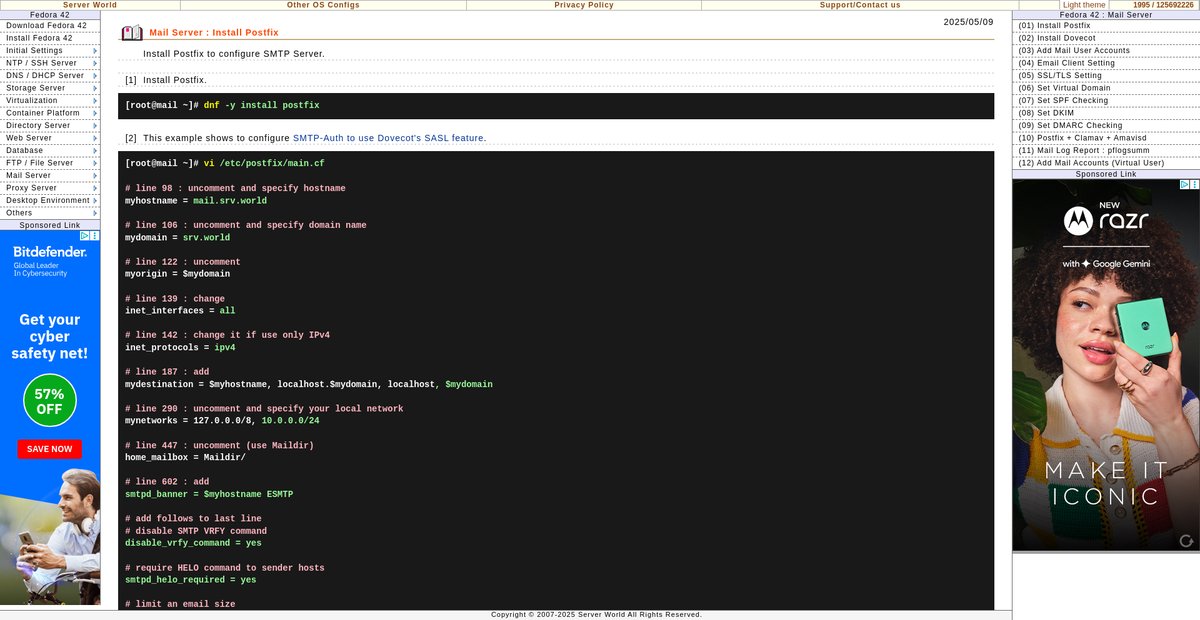Image resolution: width=1200 pixels, height=620 pixels.
Task: Follow SMTP-Auth Dovecot SASL feature link
Action: pos(389,138)
